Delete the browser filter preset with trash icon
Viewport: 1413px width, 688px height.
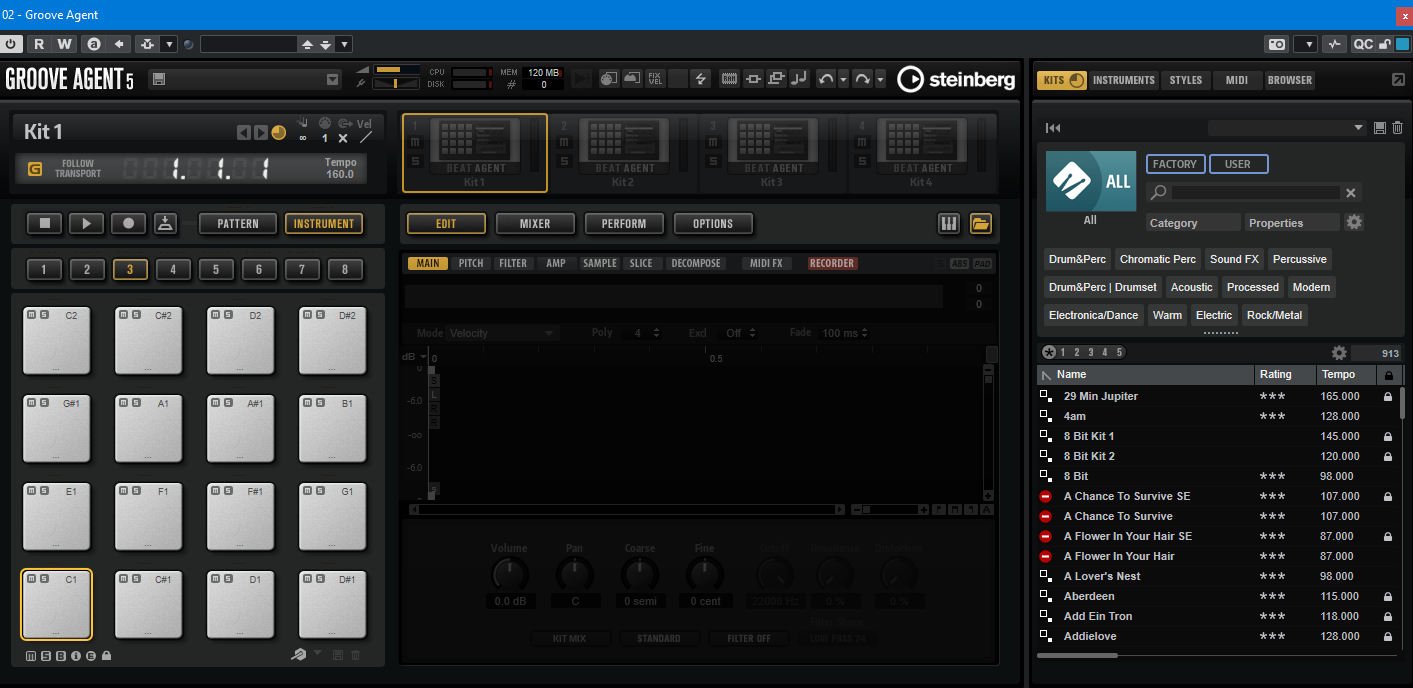click(1397, 128)
